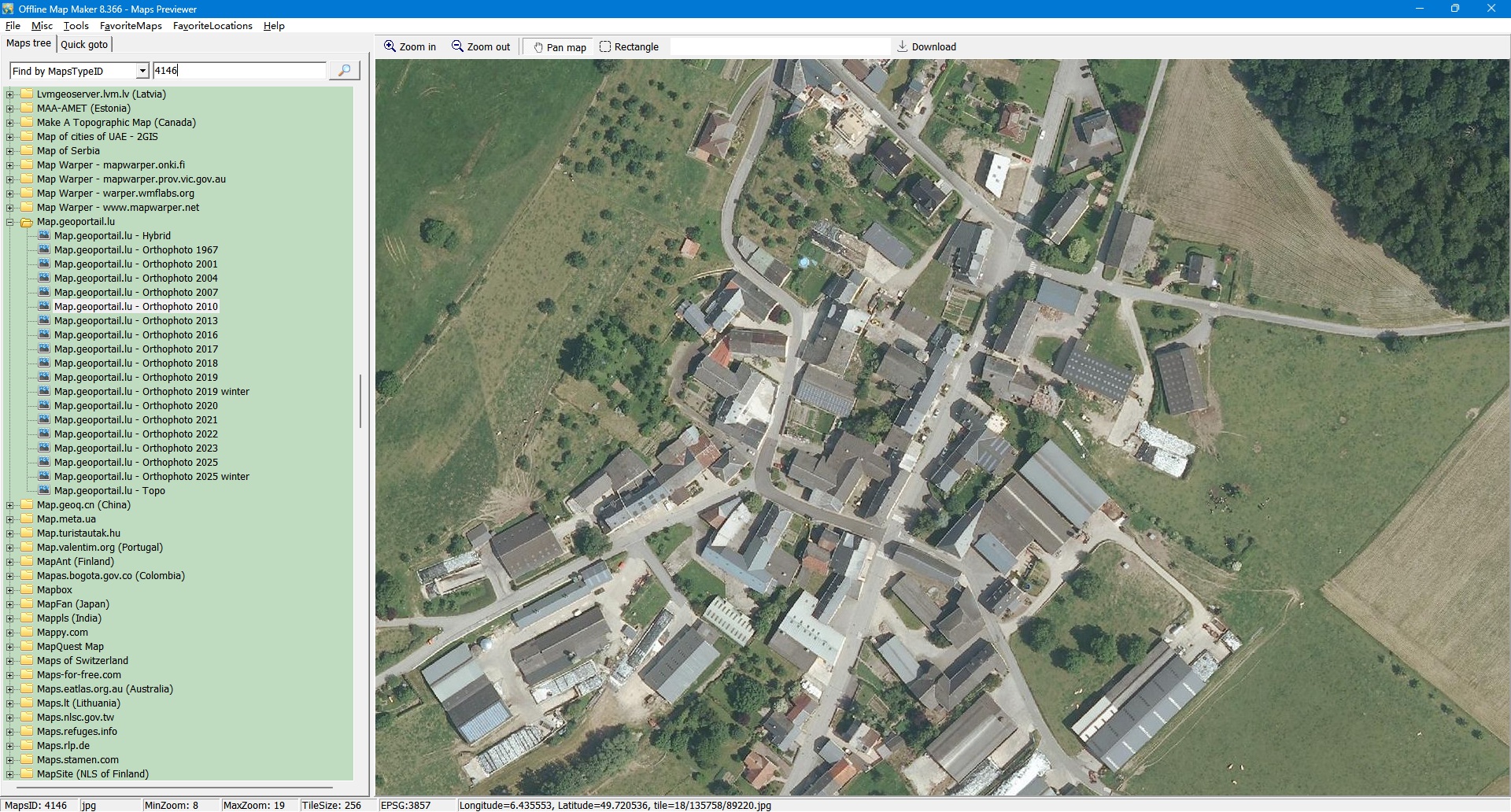Viewport: 1511px width, 812px height.
Task: Activate the Rectangle selection tool
Action: coord(605,46)
